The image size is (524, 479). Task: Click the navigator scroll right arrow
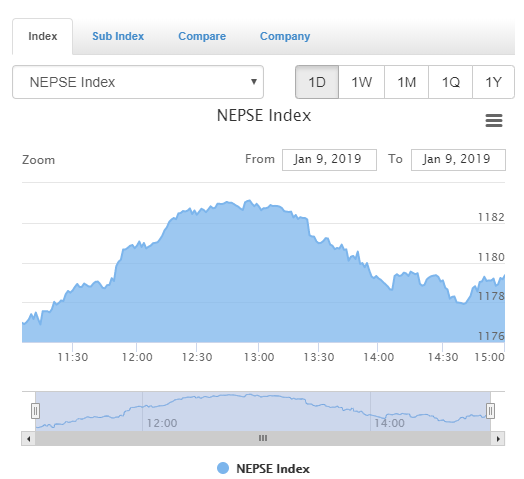[x=498, y=439]
